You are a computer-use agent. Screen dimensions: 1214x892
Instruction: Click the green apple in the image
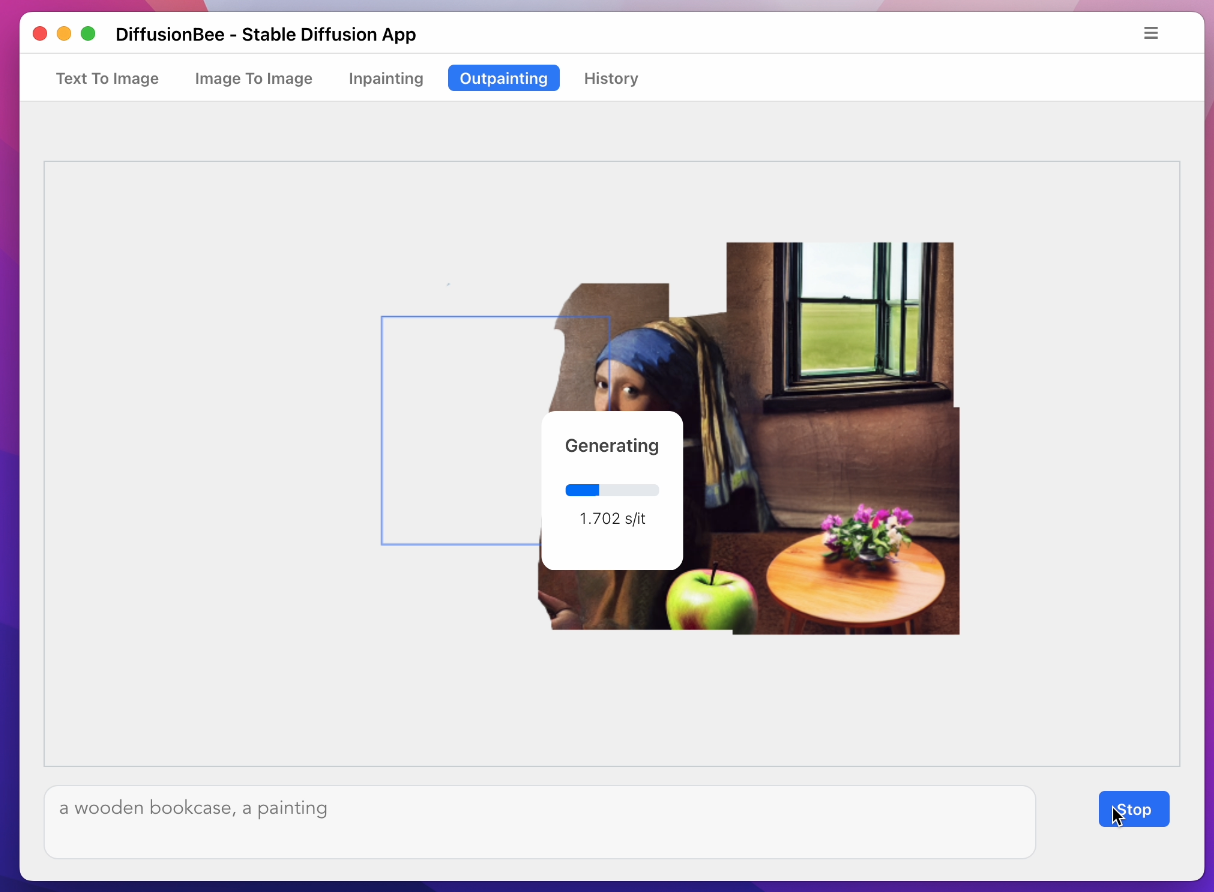point(712,598)
